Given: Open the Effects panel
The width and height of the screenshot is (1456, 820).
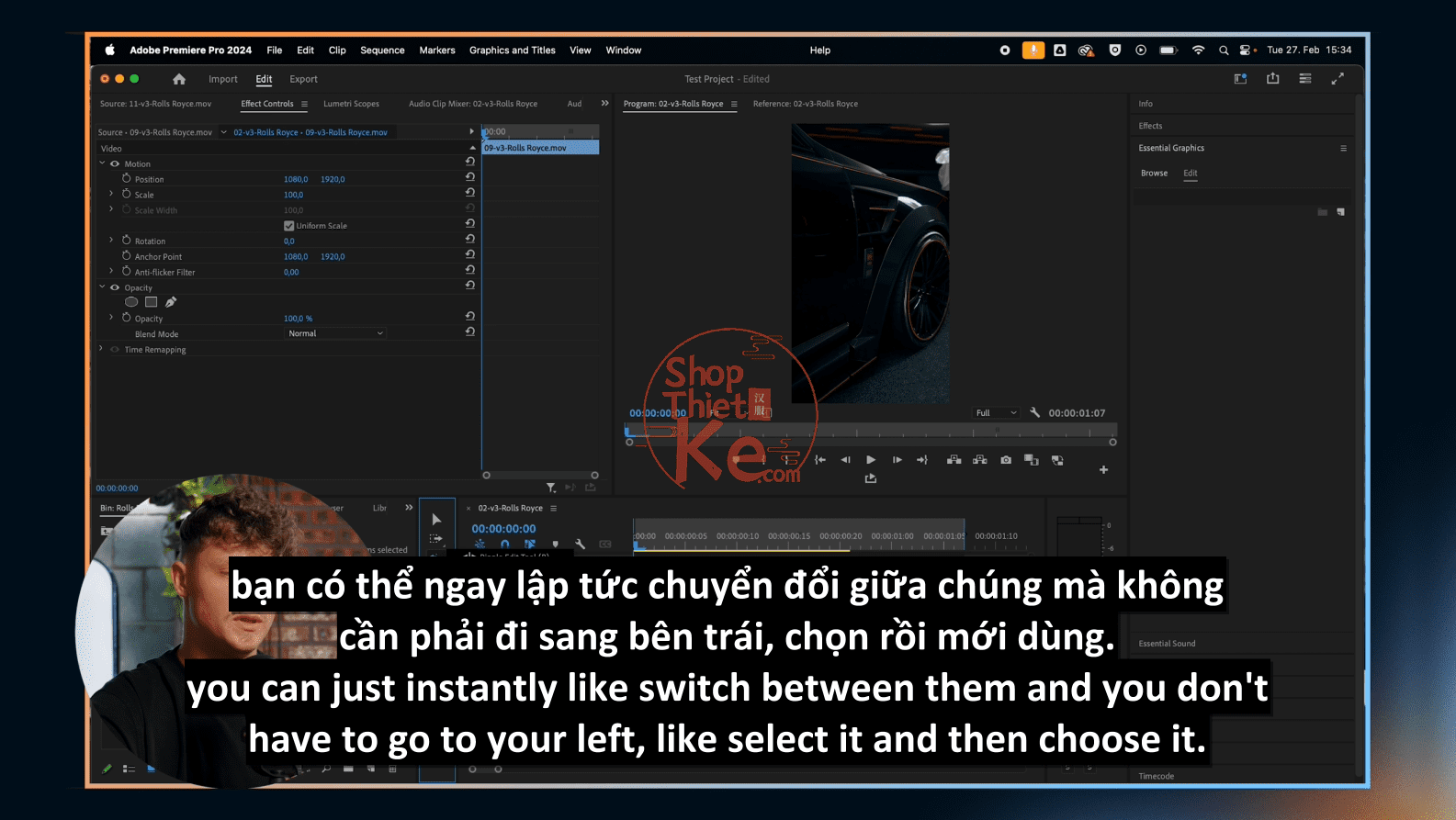Looking at the screenshot, I should tap(1151, 126).
